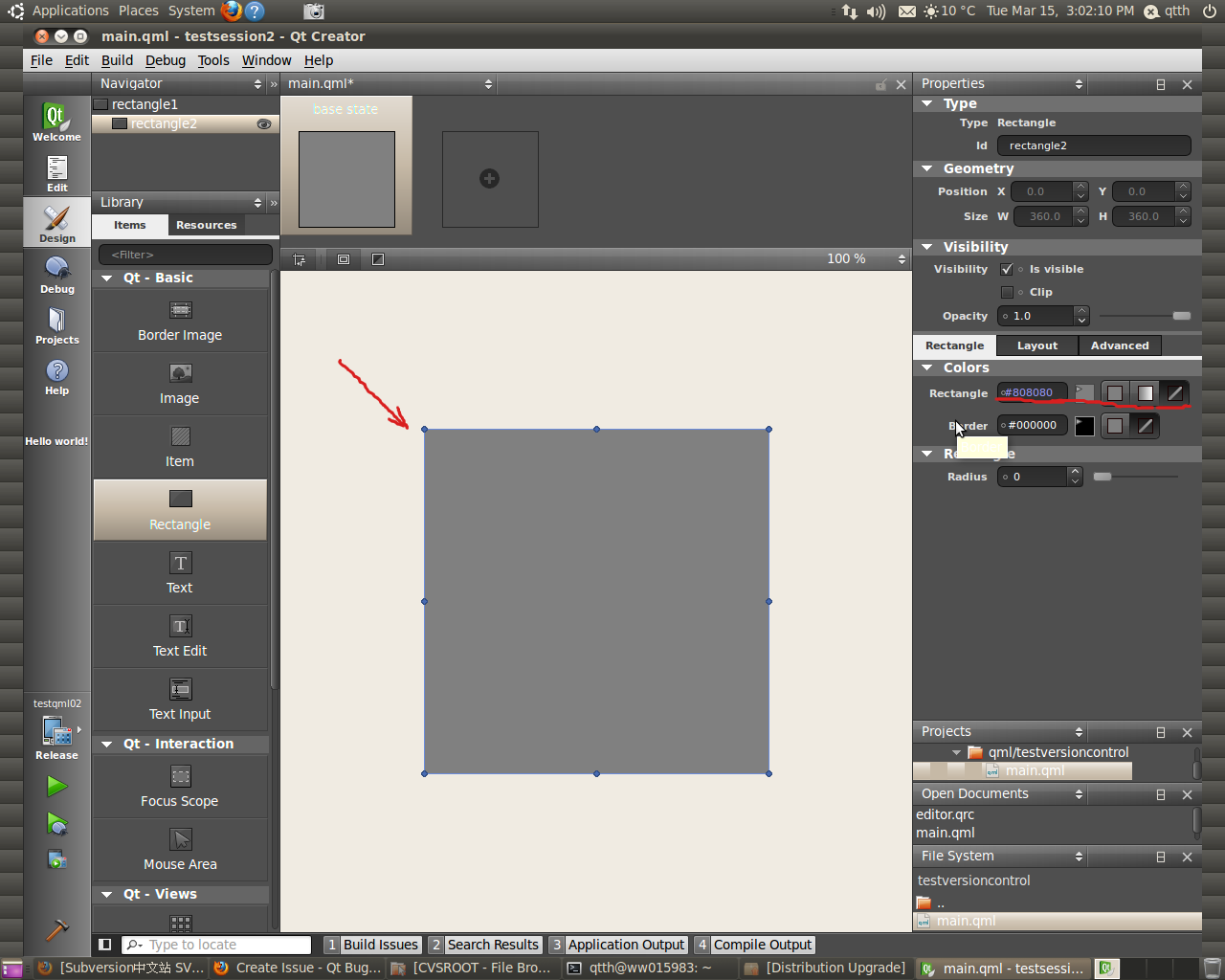Switch to the Resources tab
This screenshot has width=1225, height=980.
[206, 226]
